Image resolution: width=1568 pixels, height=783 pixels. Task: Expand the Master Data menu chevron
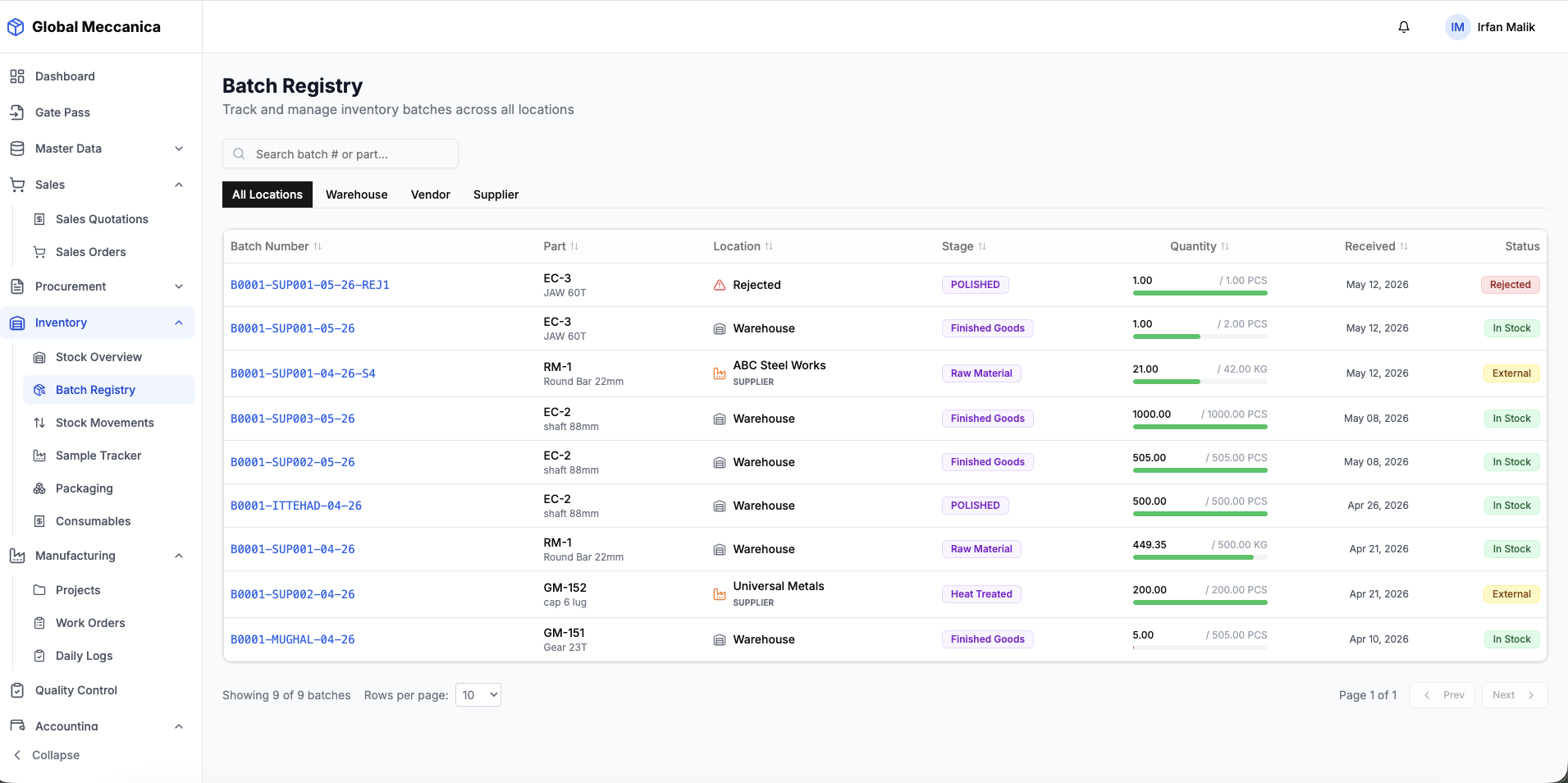click(x=179, y=149)
